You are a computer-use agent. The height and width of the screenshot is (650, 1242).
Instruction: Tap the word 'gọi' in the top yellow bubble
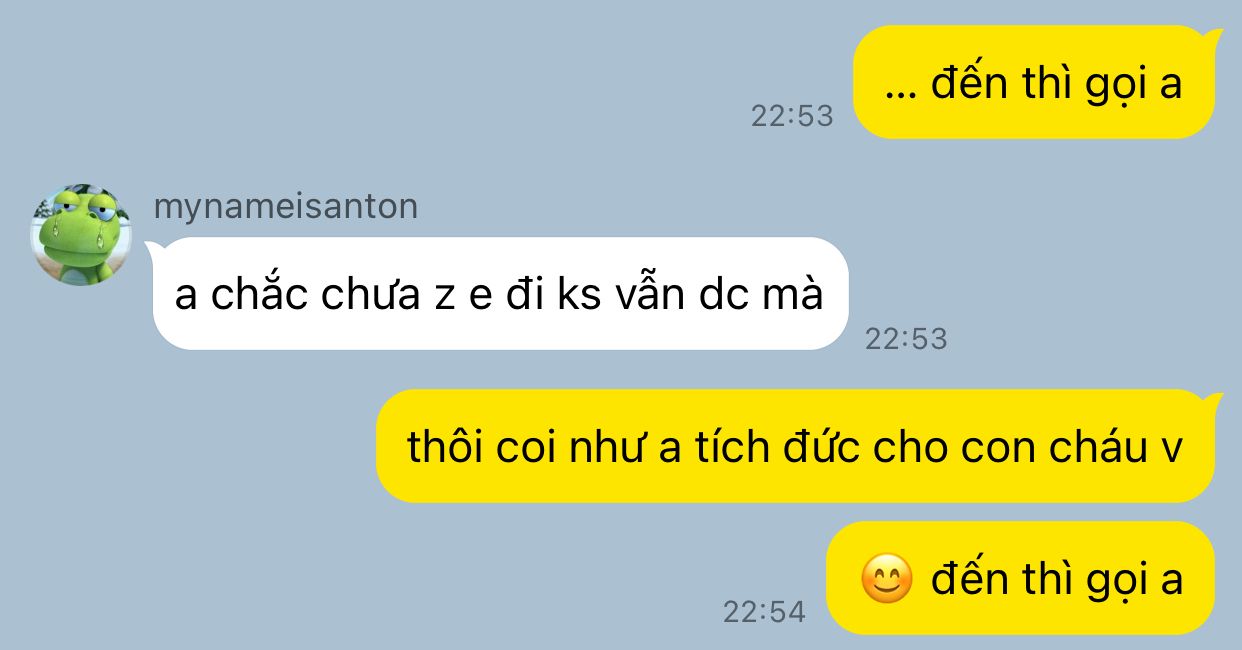pyautogui.click(x=1101, y=84)
